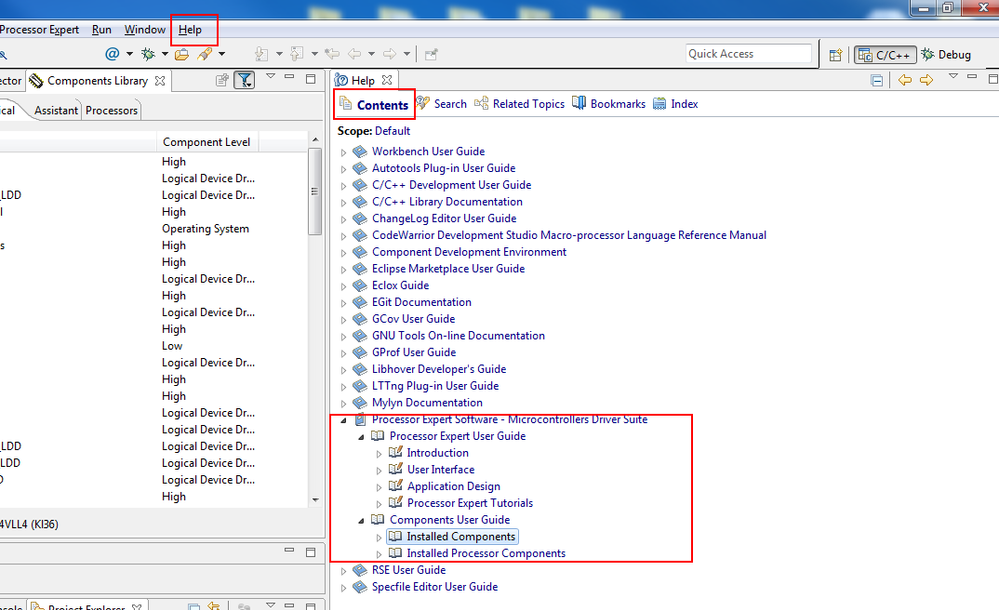The image size is (999, 610).
Task: Expand the Workbench User Guide node
Action: point(343,152)
